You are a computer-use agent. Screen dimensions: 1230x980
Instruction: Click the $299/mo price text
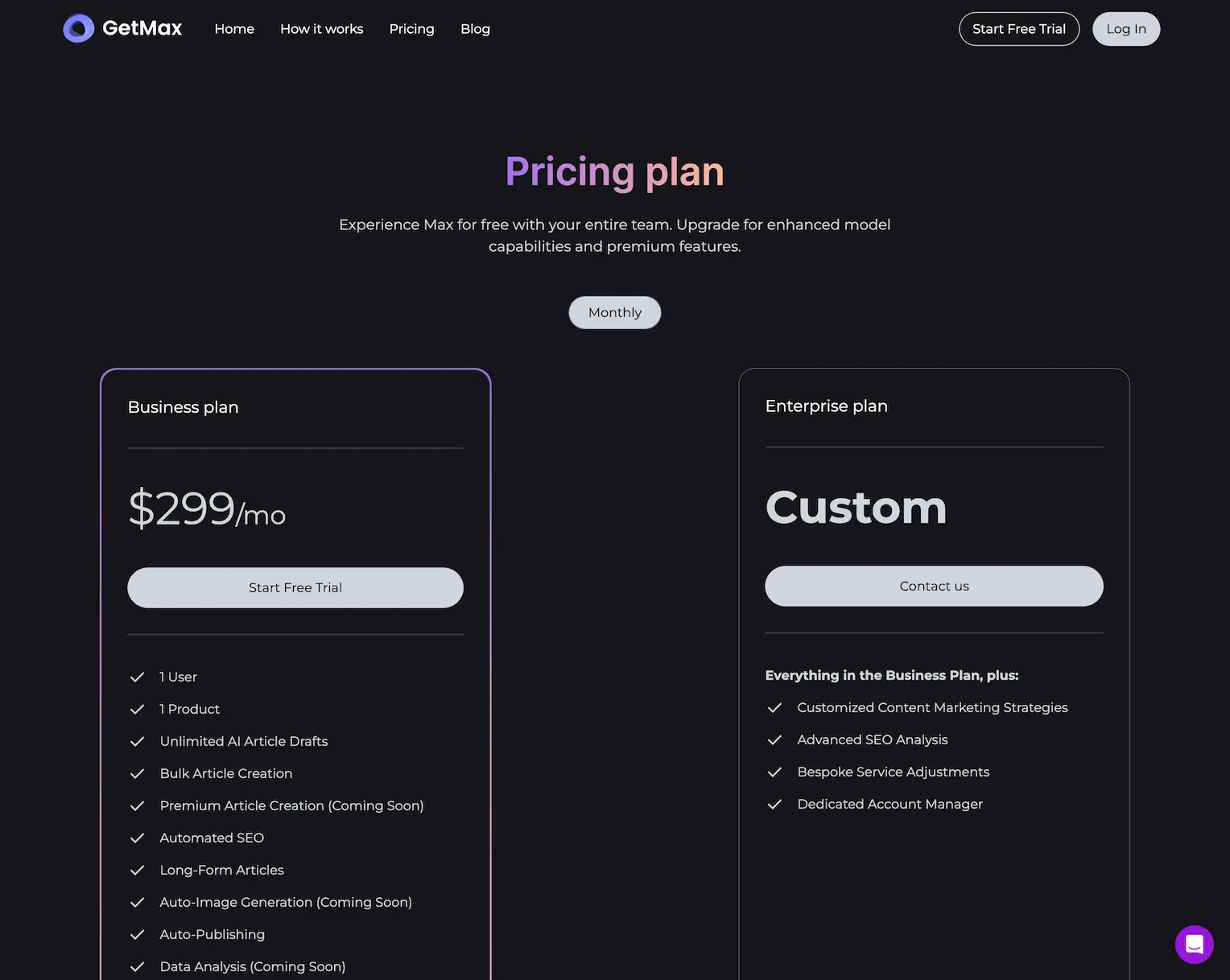pos(207,509)
